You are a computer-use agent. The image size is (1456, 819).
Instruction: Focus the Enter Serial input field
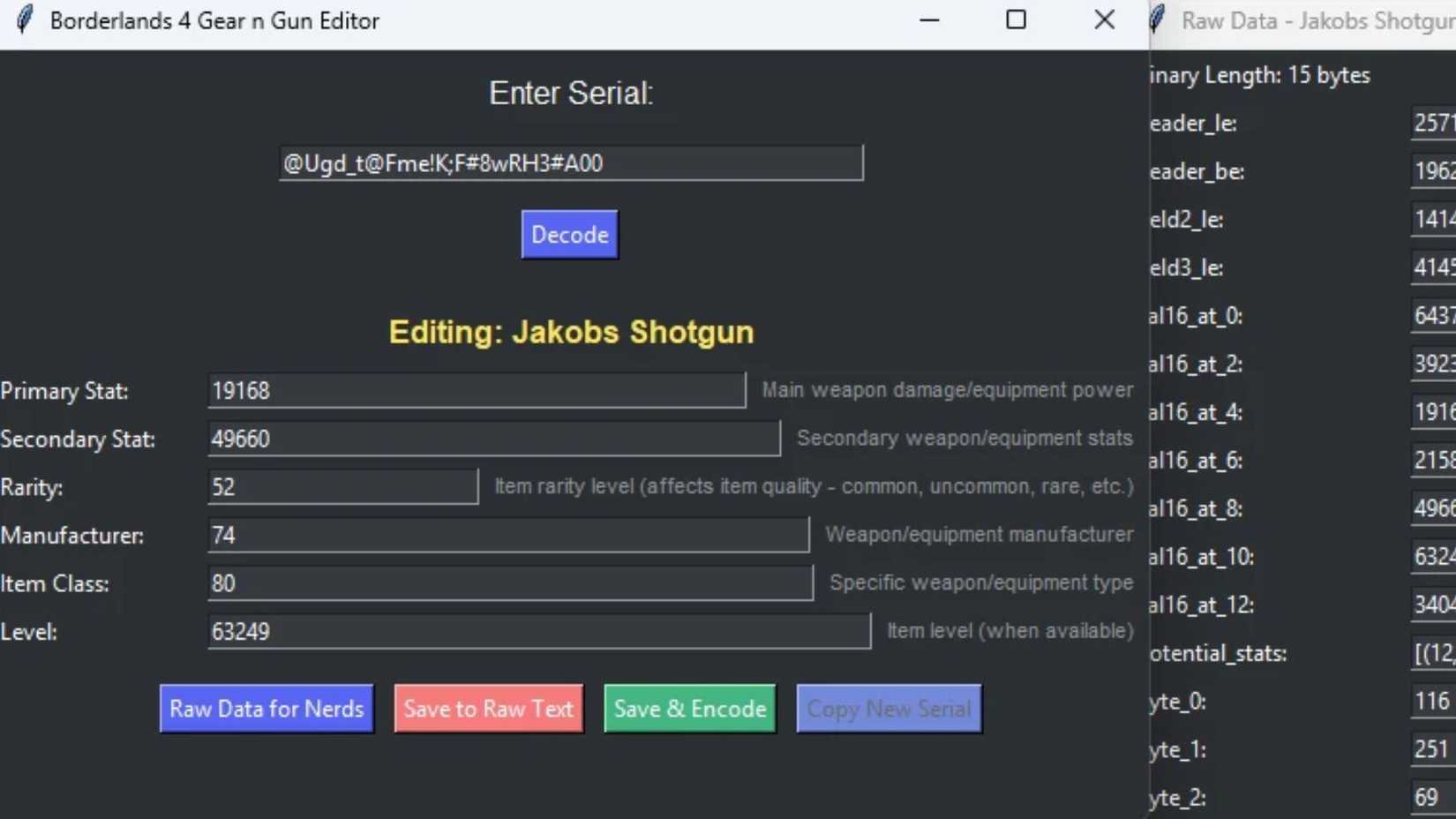[x=571, y=163]
